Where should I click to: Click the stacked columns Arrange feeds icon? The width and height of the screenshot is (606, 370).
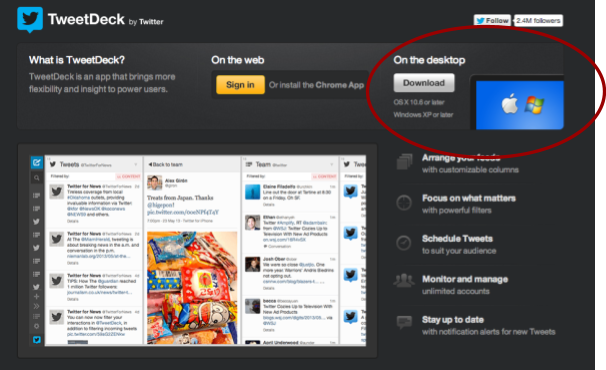(404, 162)
